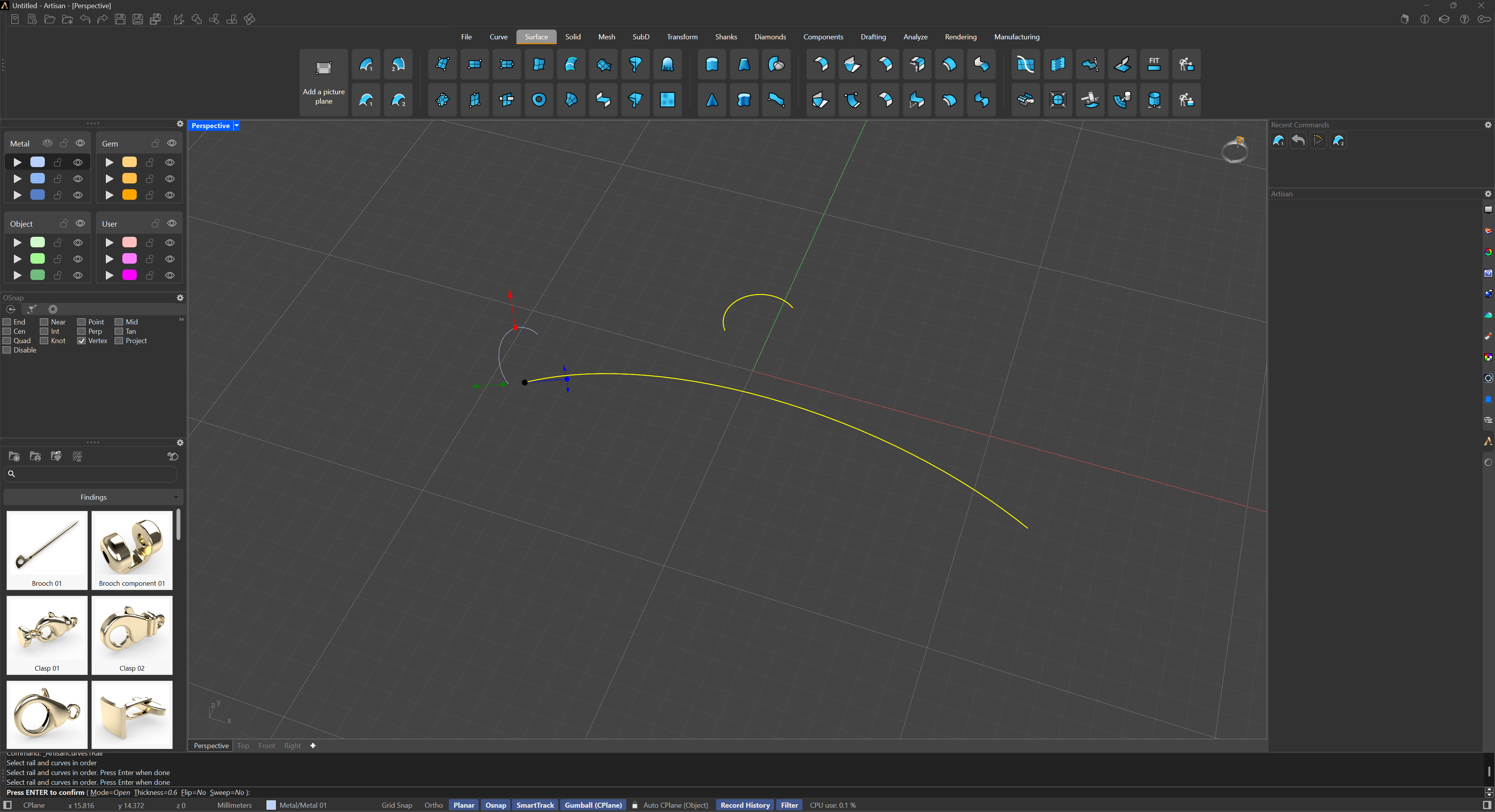Select the cylinder with width arrows icon
The height and width of the screenshot is (812, 1495).
pyautogui.click(x=1154, y=100)
